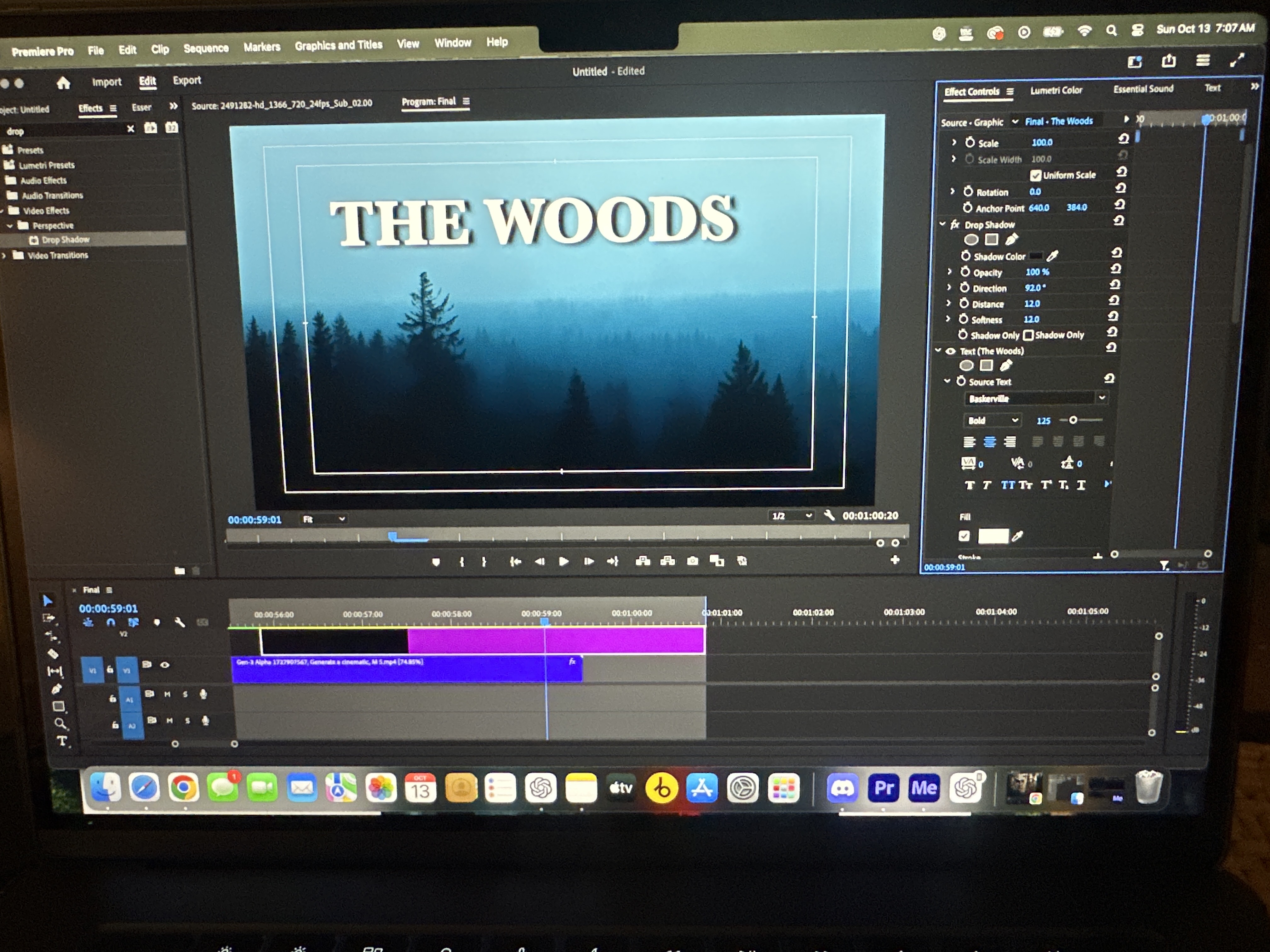Select the Pen tool in toolbar
Viewport: 1270px width, 952px height.
(x=56, y=688)
